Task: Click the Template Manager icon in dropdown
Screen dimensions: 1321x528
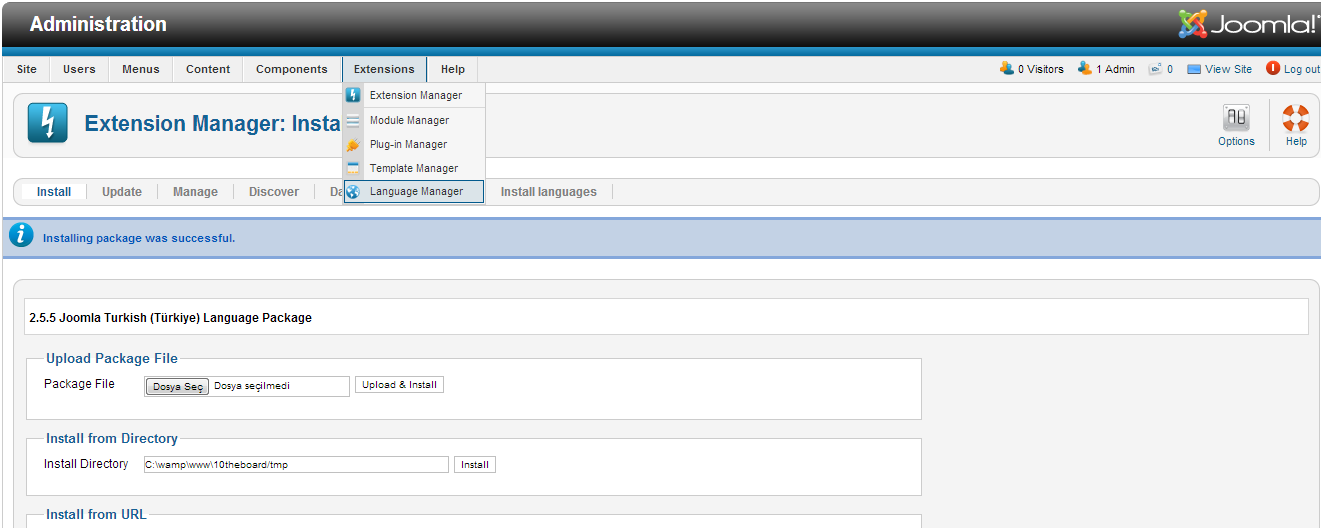Action: pyautogui.click(x=353, y=168)
